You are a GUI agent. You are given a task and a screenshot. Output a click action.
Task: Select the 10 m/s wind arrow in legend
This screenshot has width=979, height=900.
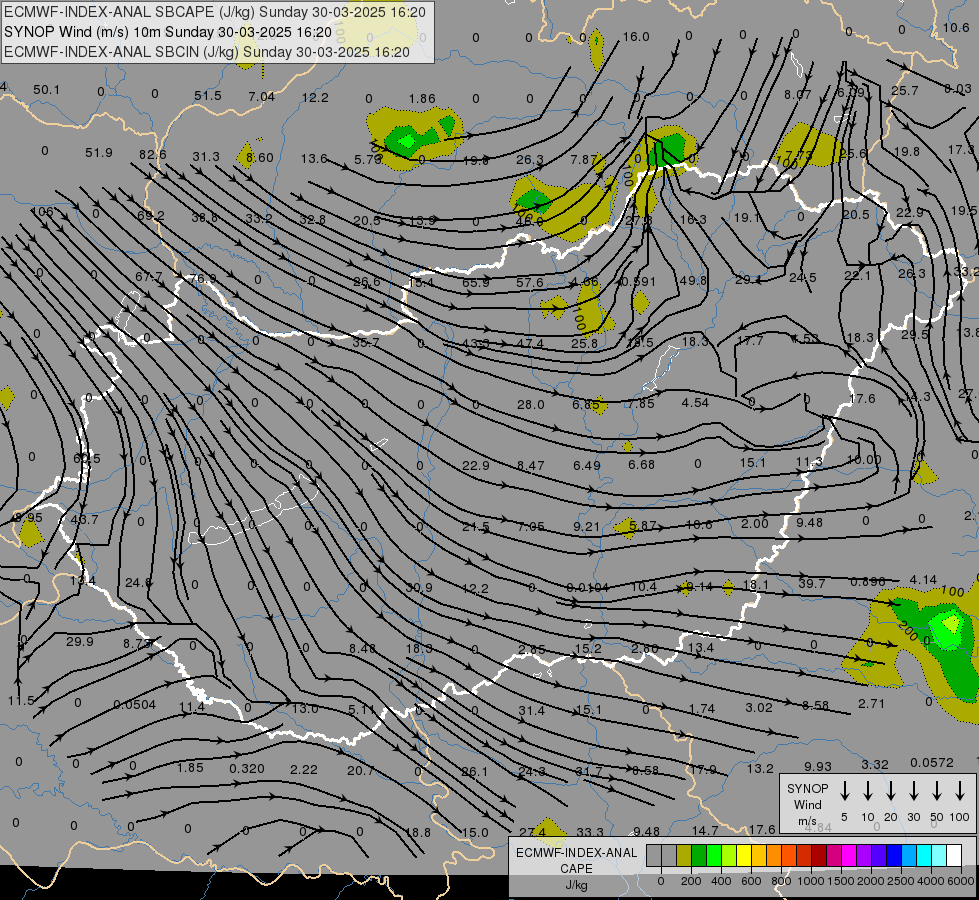click(867, 790)
